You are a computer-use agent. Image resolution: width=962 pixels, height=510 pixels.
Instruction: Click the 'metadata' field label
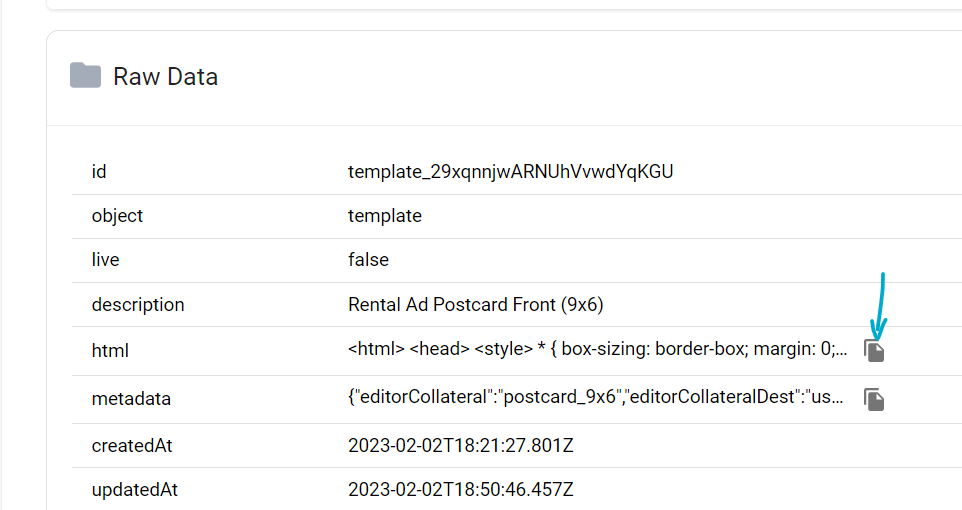point(131,399)
